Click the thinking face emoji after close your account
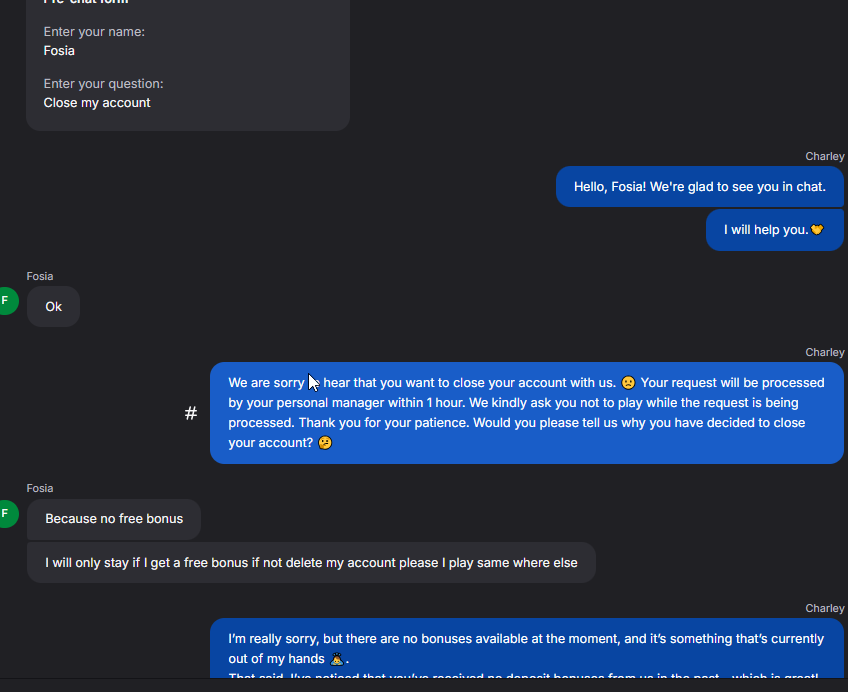848x692 pixels. [324, 443]
